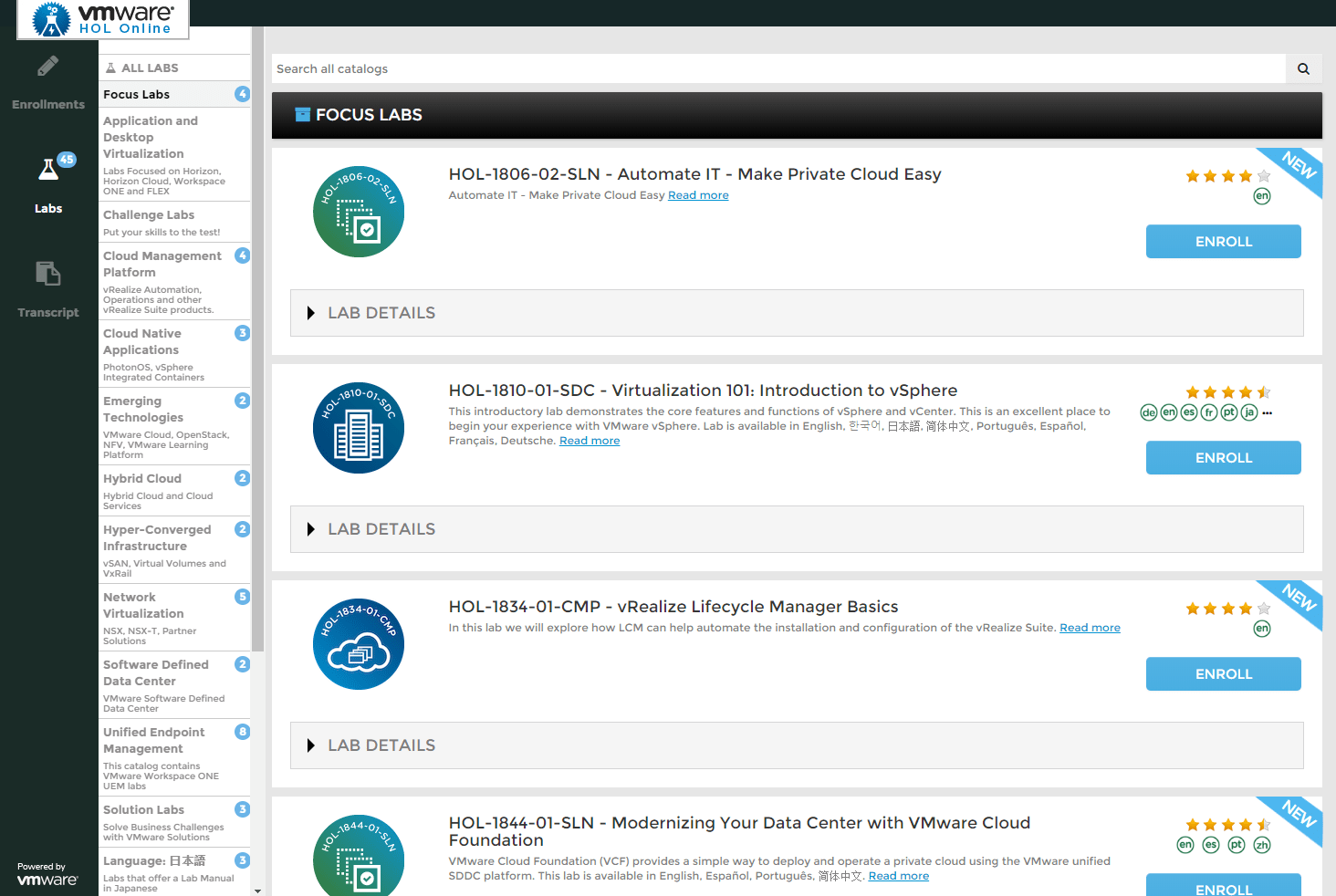Click the 'ja' language icon for HOL-1810-01-SDC
1336x896 pixels.
[1249, 412]
